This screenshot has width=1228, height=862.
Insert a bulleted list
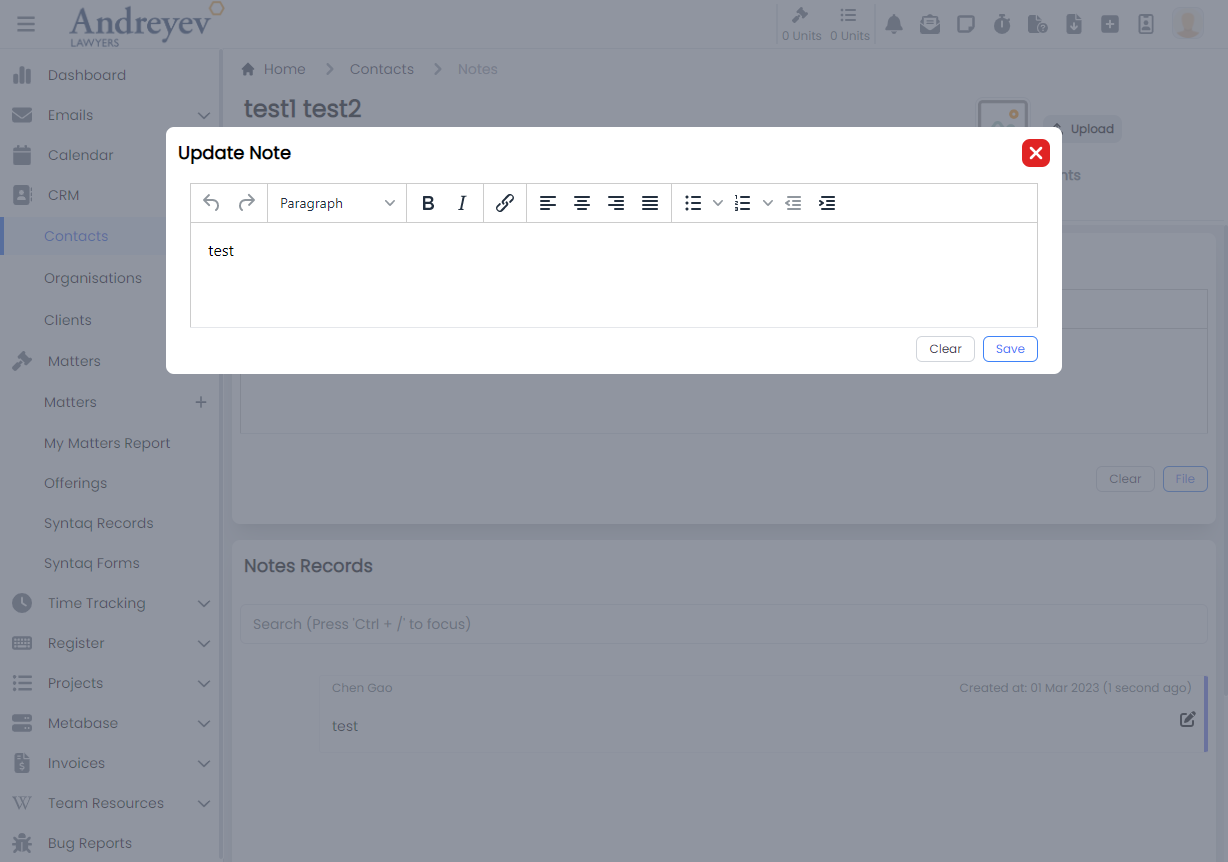click(x=693, y=203)
